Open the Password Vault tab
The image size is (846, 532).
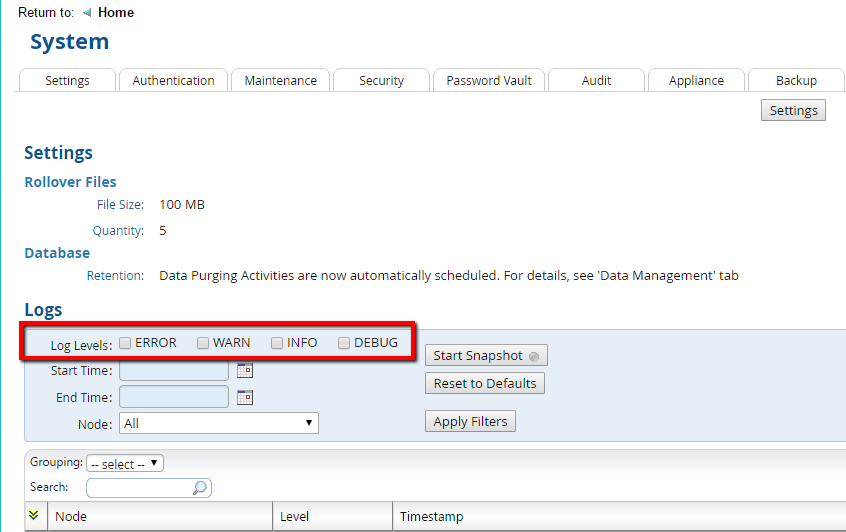point(489,81)
